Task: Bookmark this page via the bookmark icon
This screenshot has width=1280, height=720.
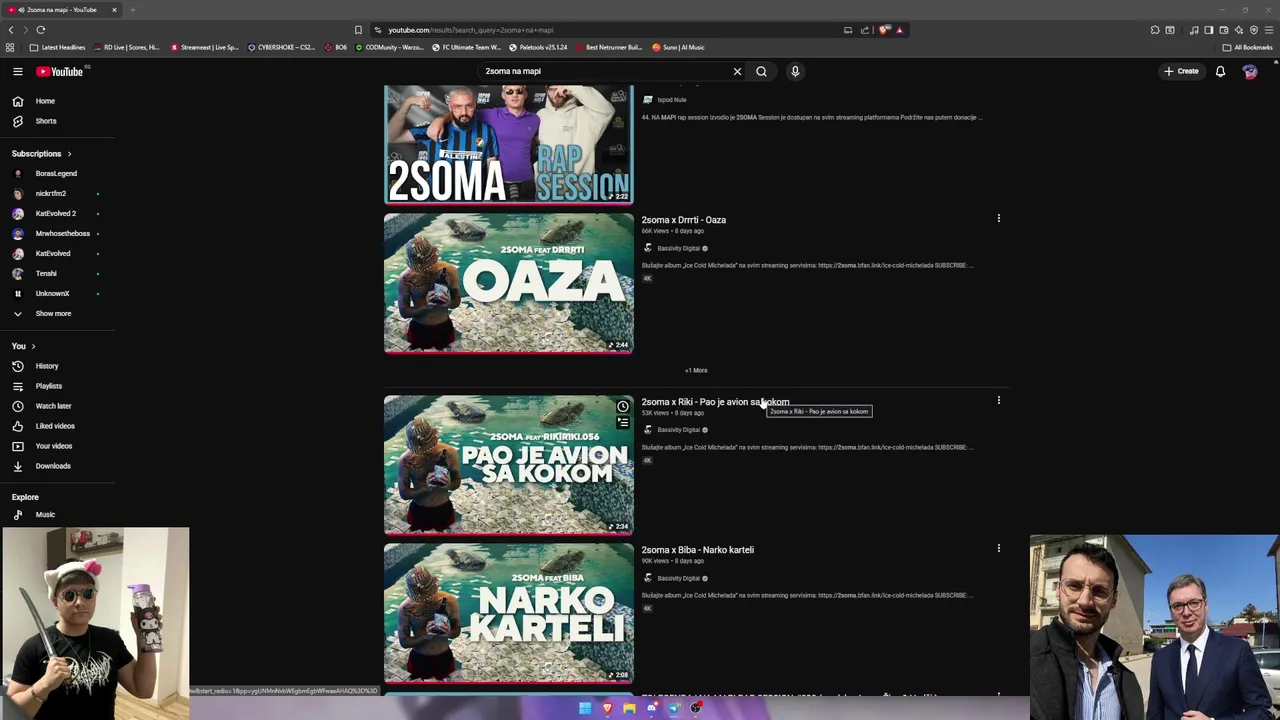Action: tap(358, 30)
